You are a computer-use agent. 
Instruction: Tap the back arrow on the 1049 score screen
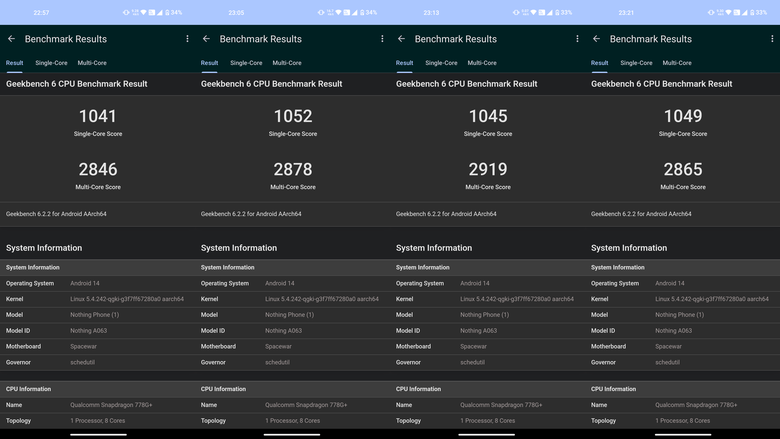click(596, 39)
